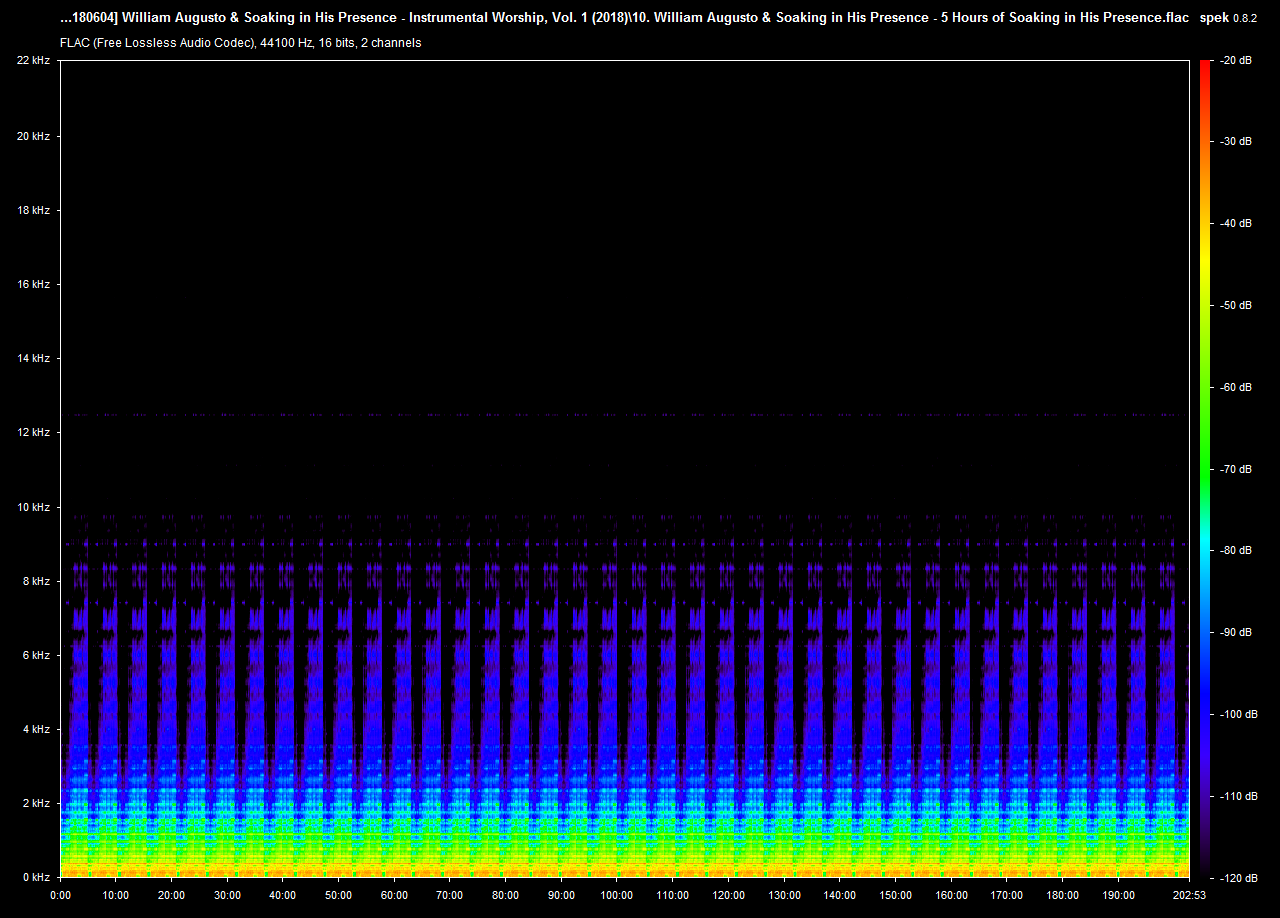1280x918 pixels.
Task: Click the -90 dB scale label
Action: [1236, 632]
